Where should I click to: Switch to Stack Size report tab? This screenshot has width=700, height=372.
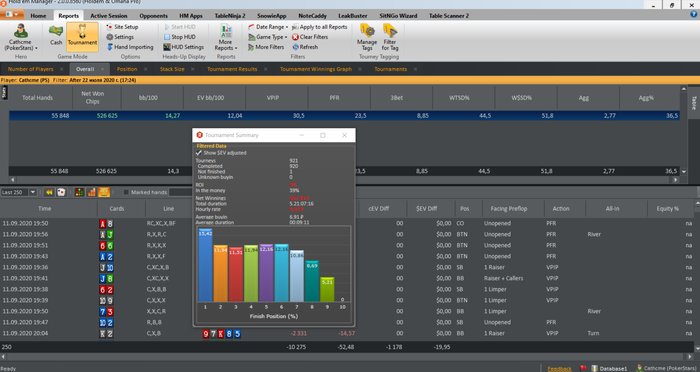pyautogui.click(x=172, y=69)
